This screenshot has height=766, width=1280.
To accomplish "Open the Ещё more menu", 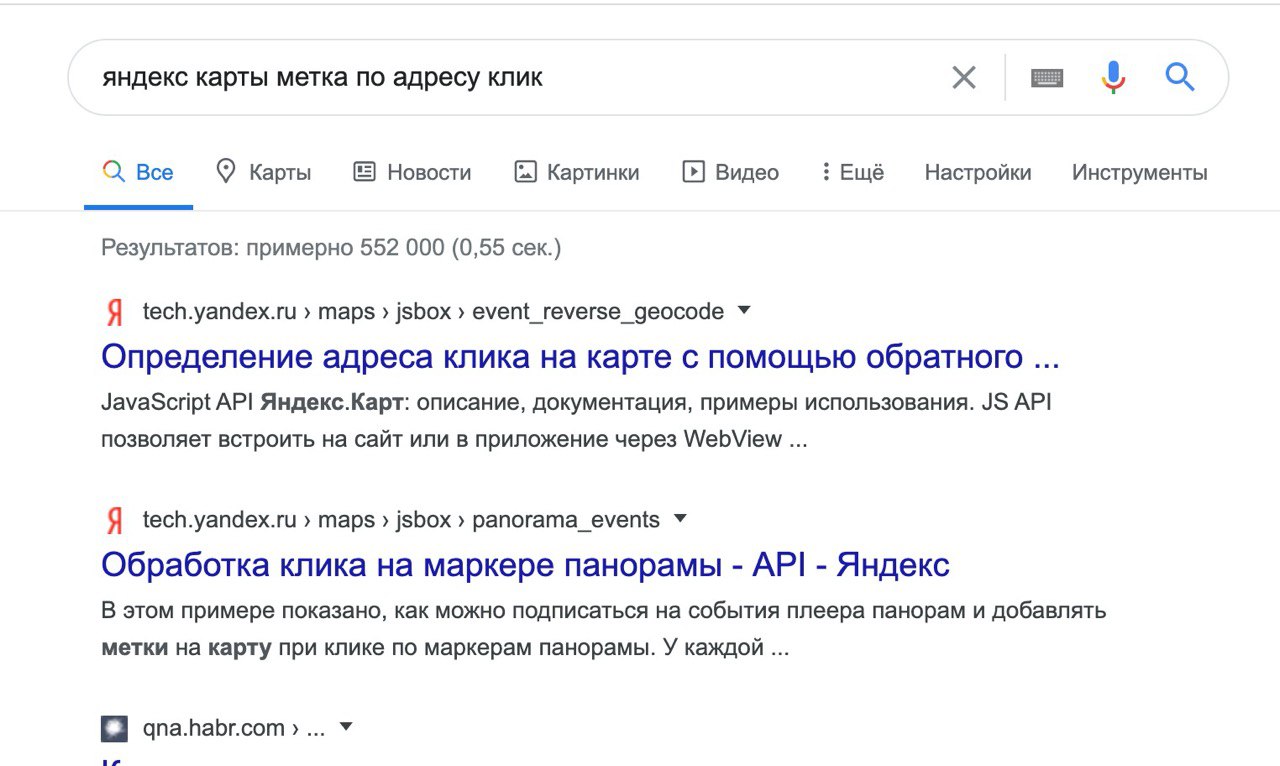I will point(853,173).
